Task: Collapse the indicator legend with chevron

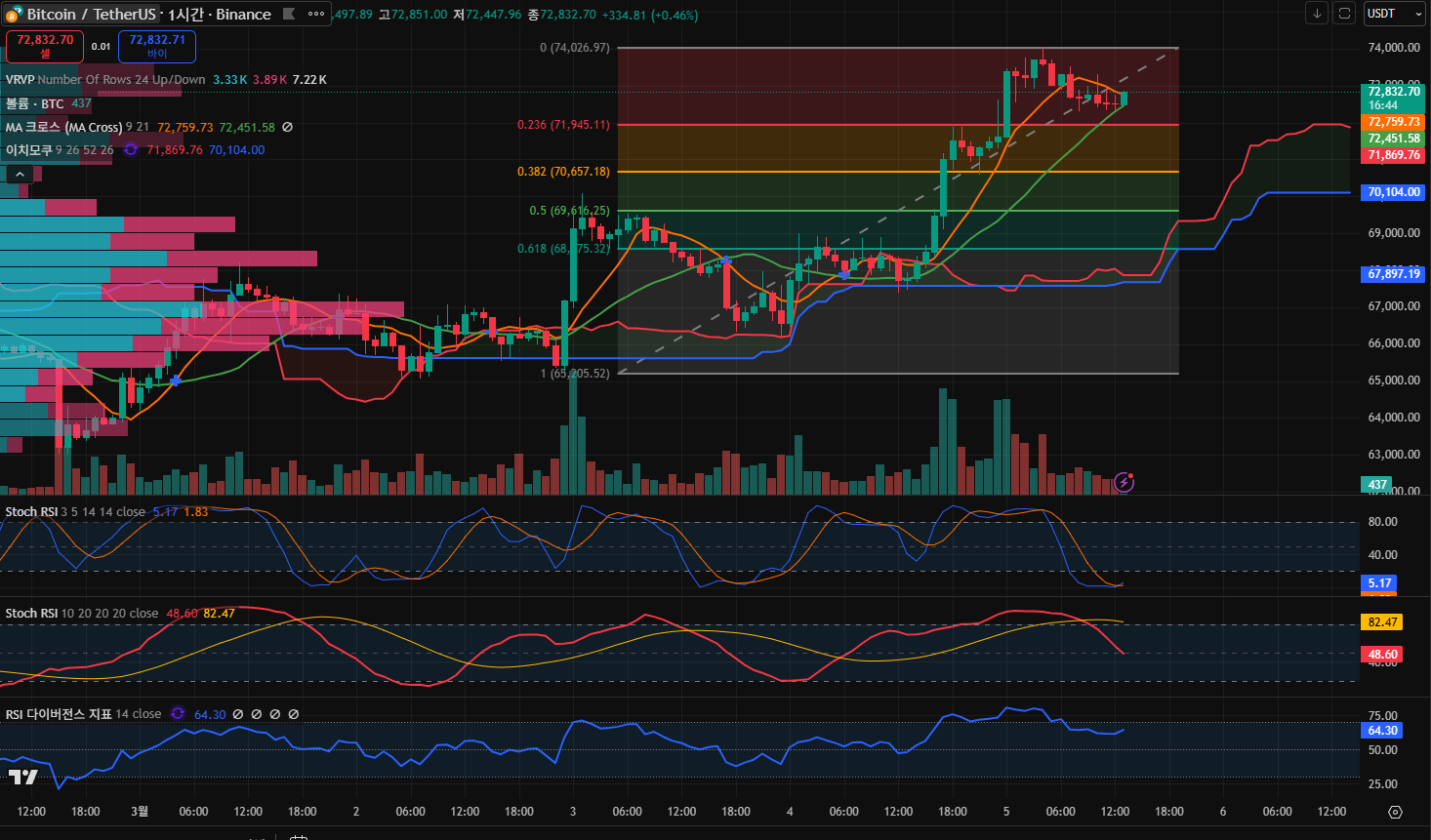Action: 20,175
